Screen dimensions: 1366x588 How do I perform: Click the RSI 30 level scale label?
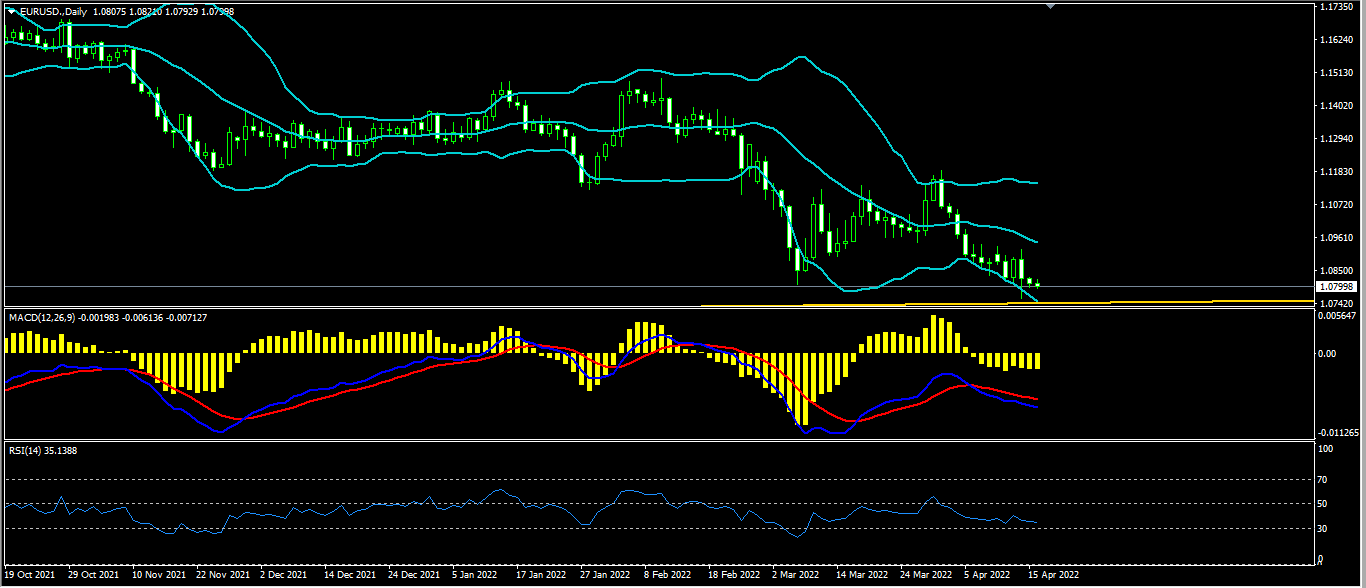(x=1325, y=528)
